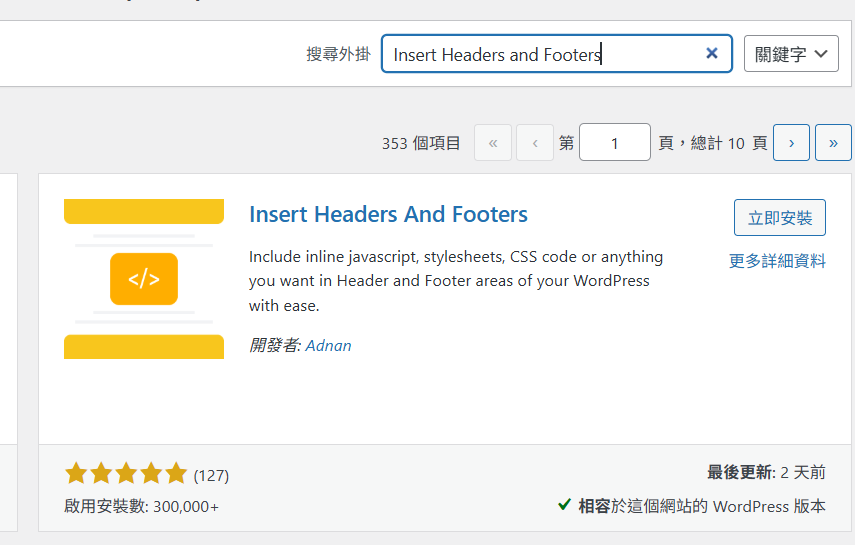The height and width of the screenshot is (545, 855).
Task: Jump to the last results page
Action: [x=833, y=143]
